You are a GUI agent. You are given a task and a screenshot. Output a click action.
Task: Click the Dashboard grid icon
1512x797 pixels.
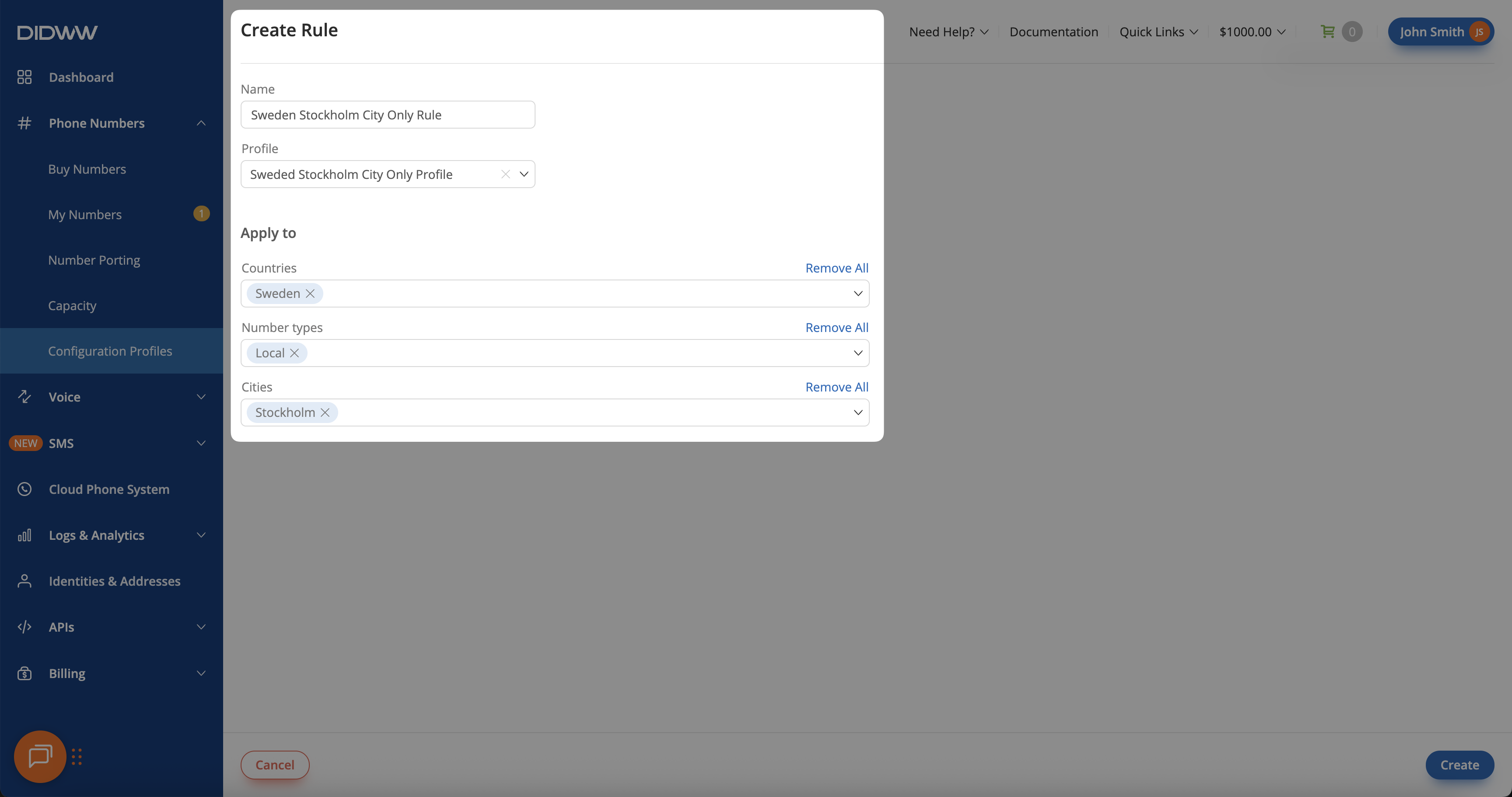tap(24, 77)
